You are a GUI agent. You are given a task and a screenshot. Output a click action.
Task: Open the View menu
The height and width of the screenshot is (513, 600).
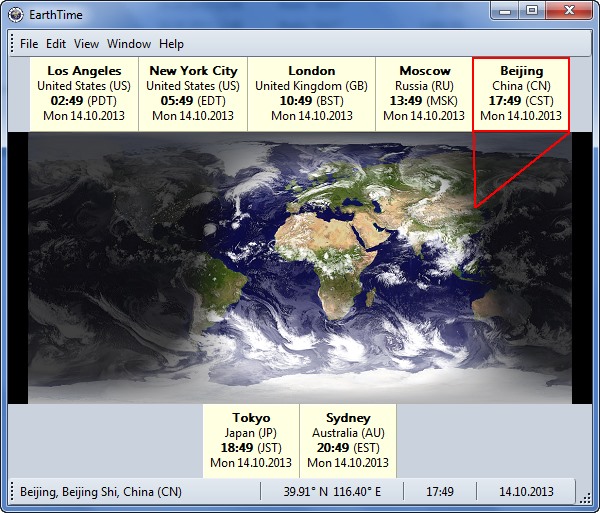[86, 44]
